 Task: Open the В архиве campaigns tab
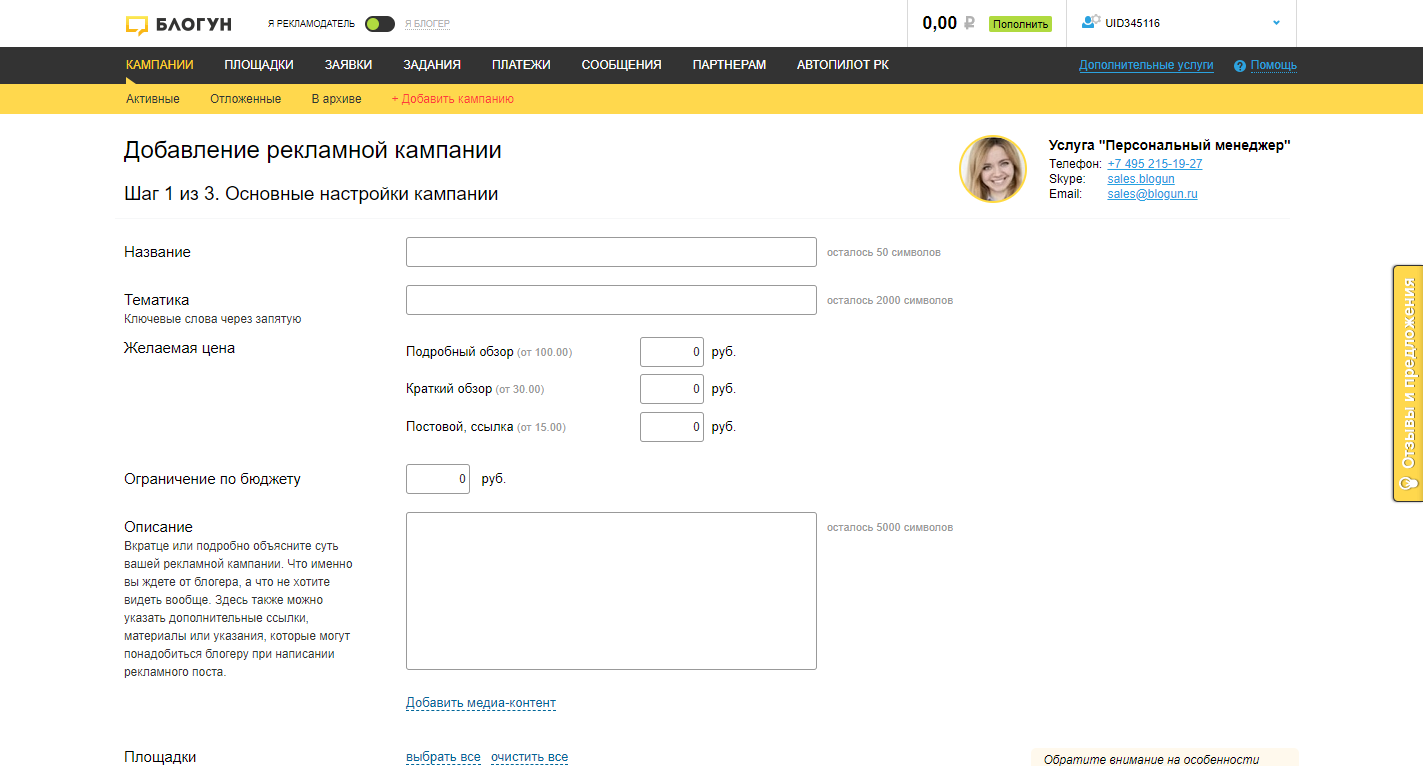336,98
